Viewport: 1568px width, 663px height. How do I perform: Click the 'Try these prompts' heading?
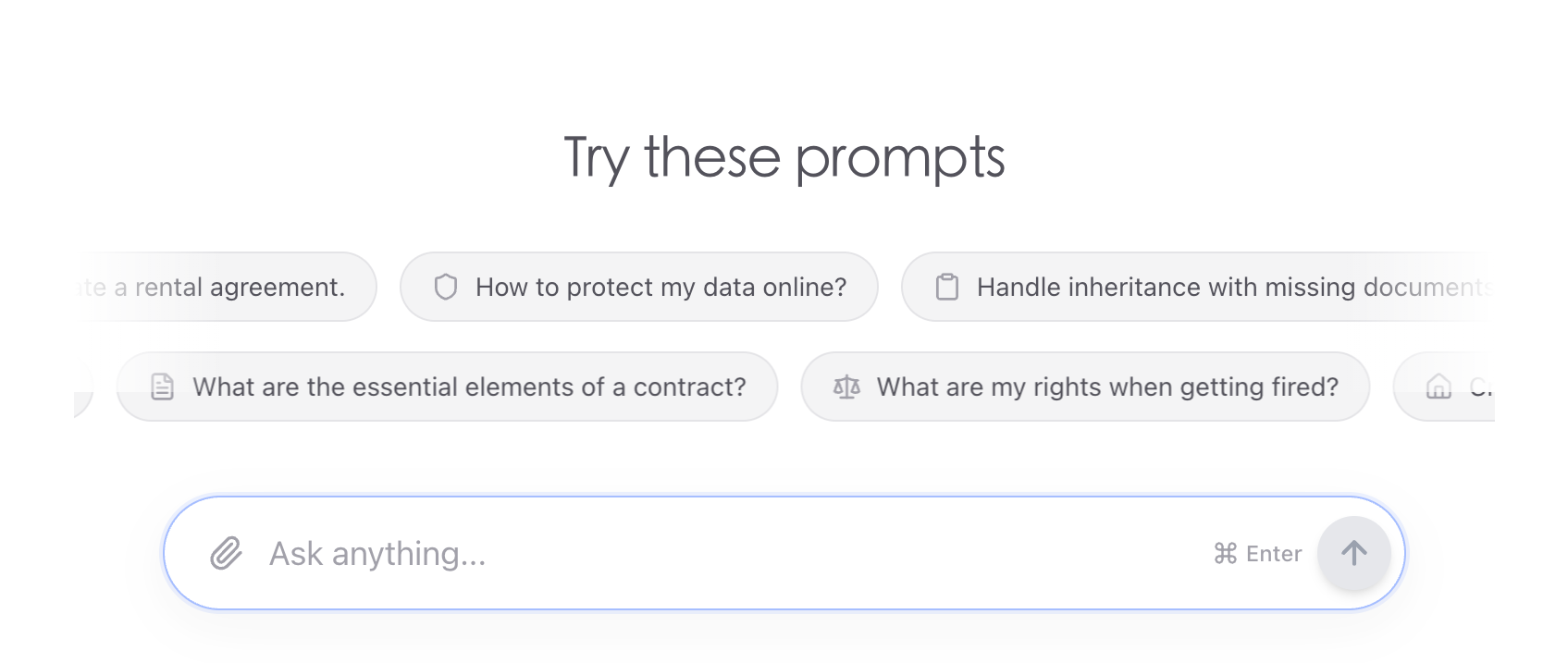point(784,155)
